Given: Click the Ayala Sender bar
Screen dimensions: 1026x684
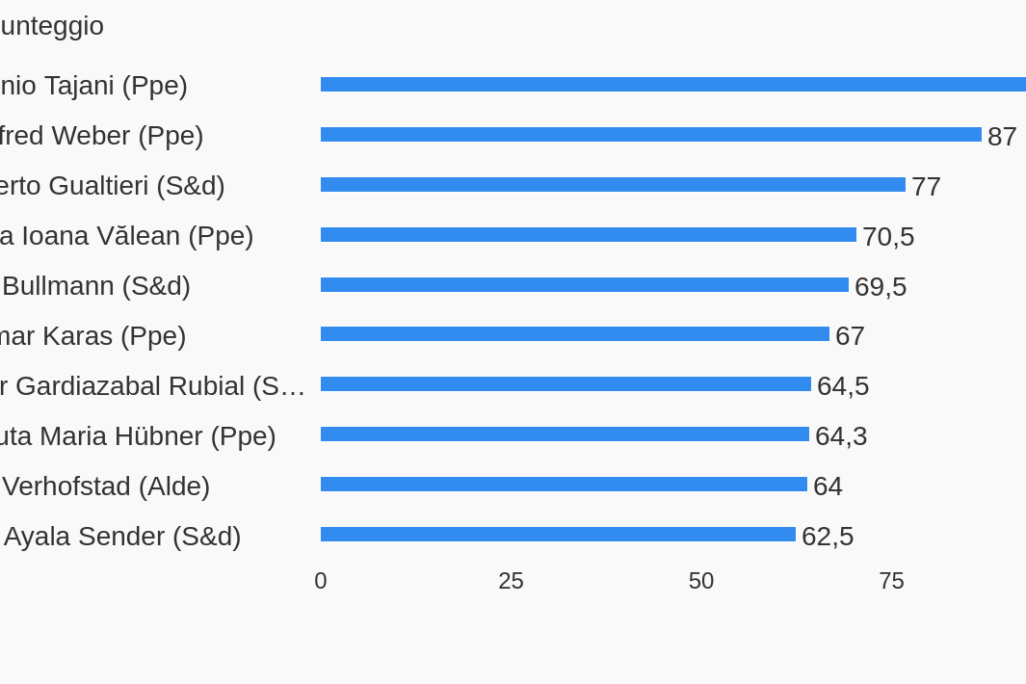Looking at the screenshot, I should [557, 534].
